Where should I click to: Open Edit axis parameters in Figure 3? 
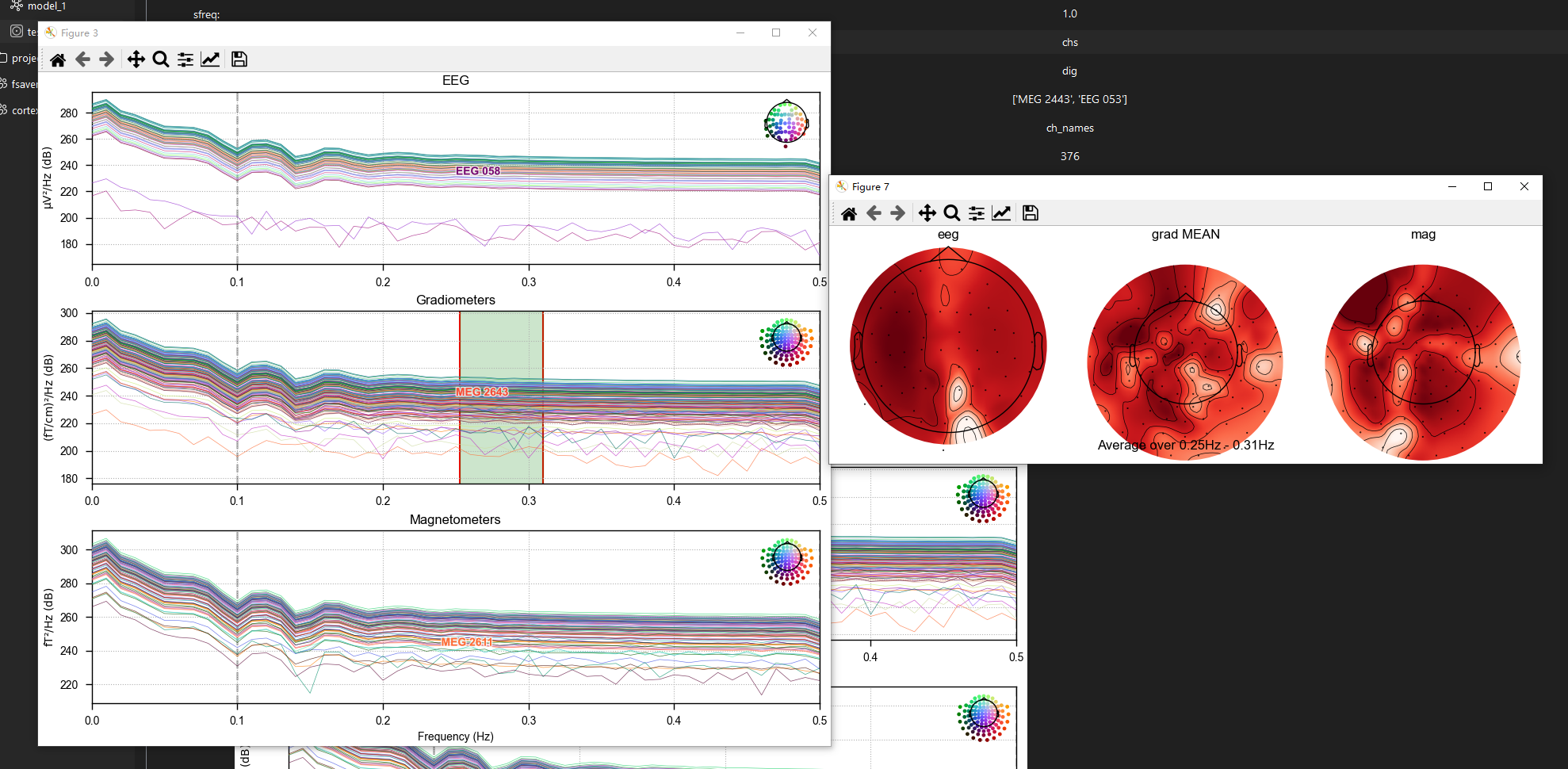tap(210, 59)
